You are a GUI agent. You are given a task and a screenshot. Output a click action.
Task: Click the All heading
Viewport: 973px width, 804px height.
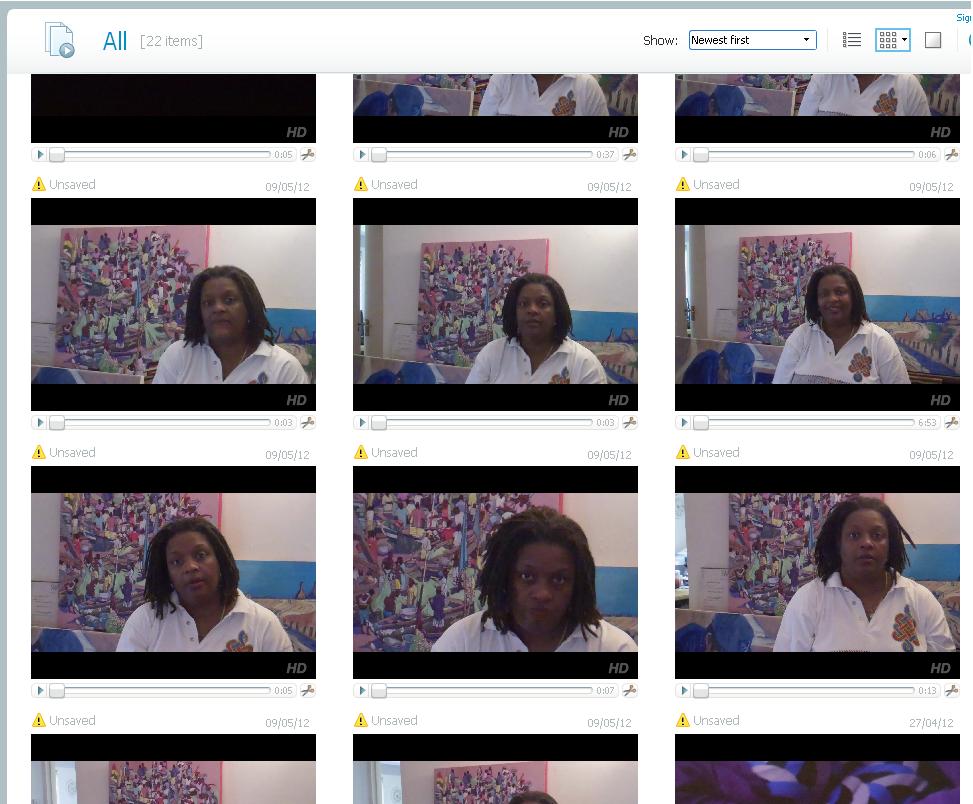click(x=115, y=42)
